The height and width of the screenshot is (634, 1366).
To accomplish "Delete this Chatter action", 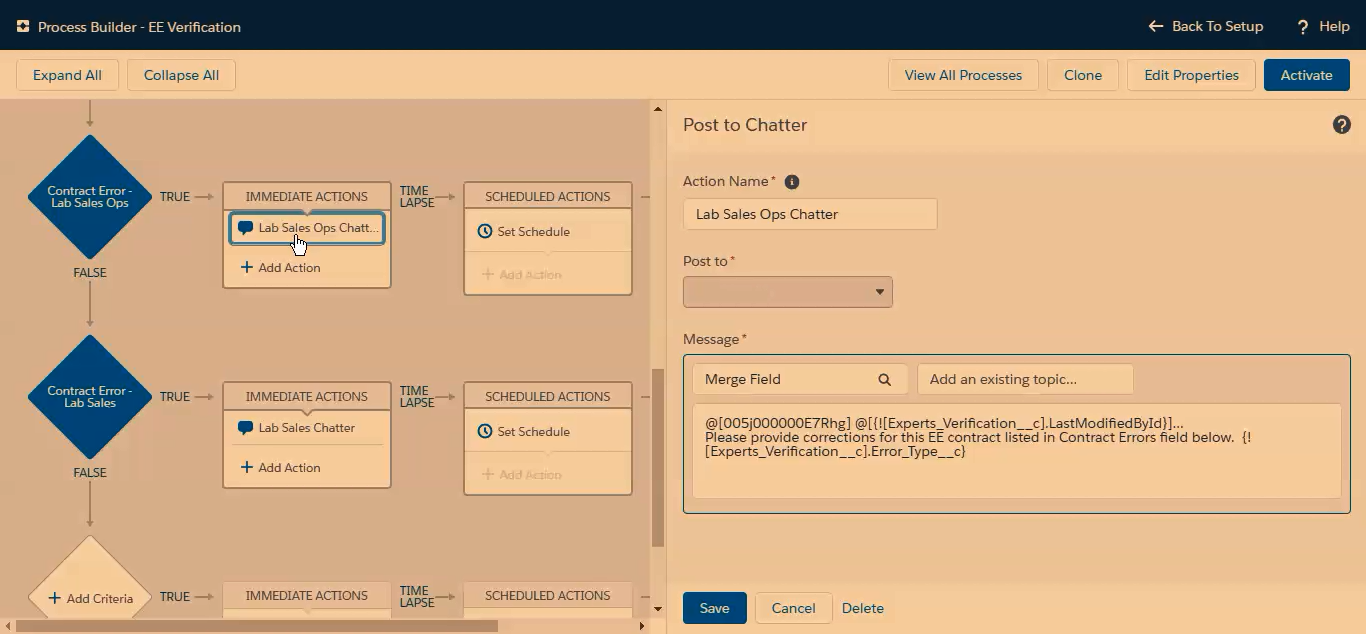I will (863, 608).
